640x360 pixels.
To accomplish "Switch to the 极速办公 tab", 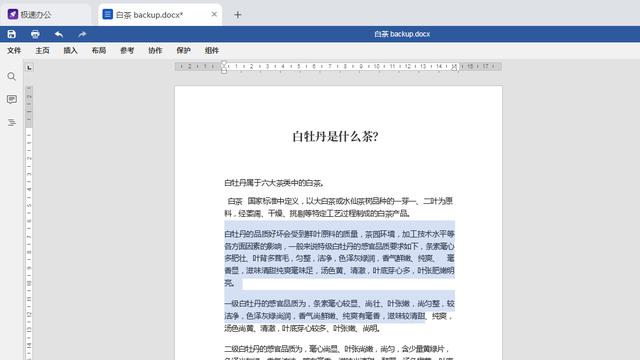I will click(x=45, y=14).
